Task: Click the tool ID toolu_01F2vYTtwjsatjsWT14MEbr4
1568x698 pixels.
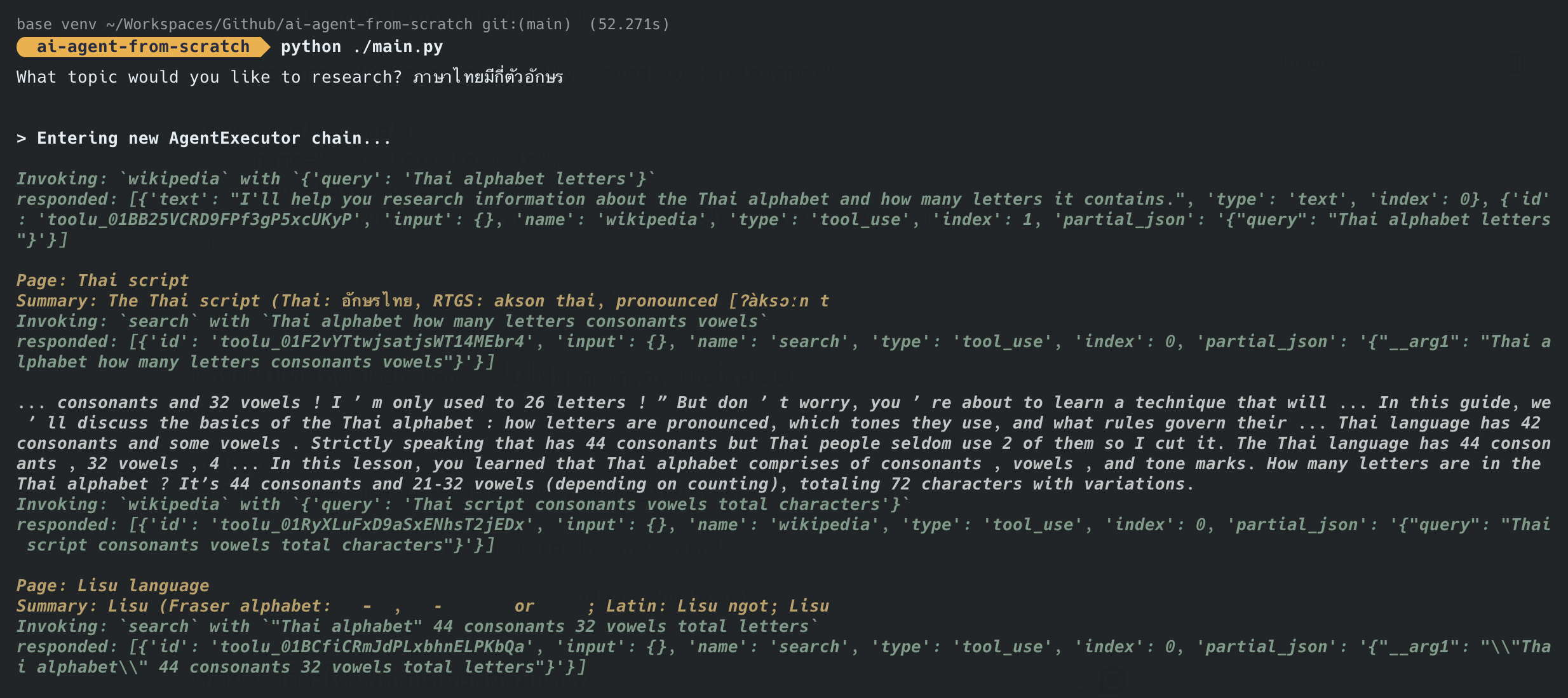Action: (x=372, y=341)
